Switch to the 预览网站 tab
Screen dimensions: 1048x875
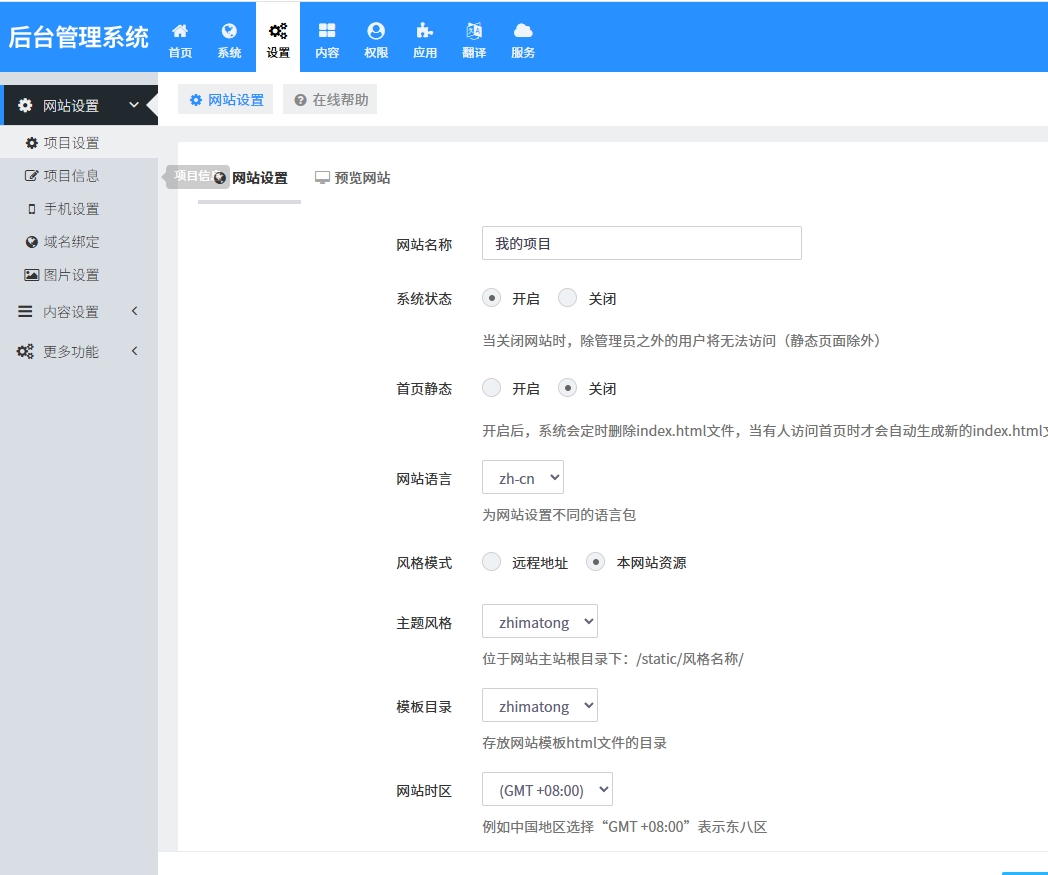click(x=353, y=178)
